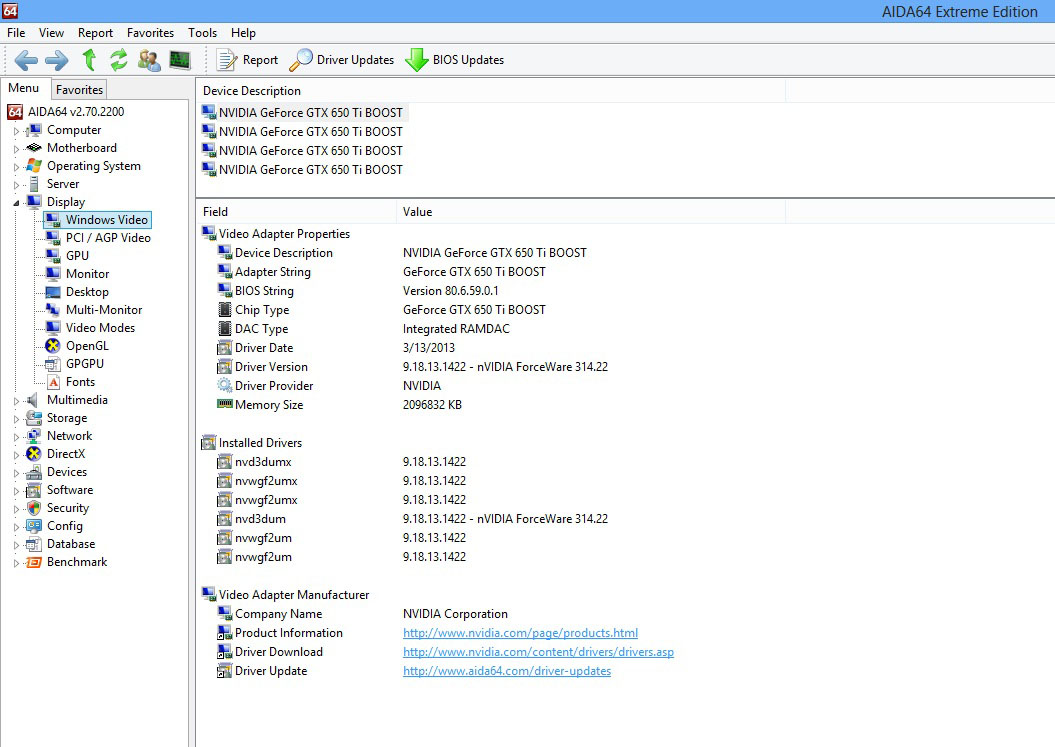Click the Device Description column header

(490, 91)
